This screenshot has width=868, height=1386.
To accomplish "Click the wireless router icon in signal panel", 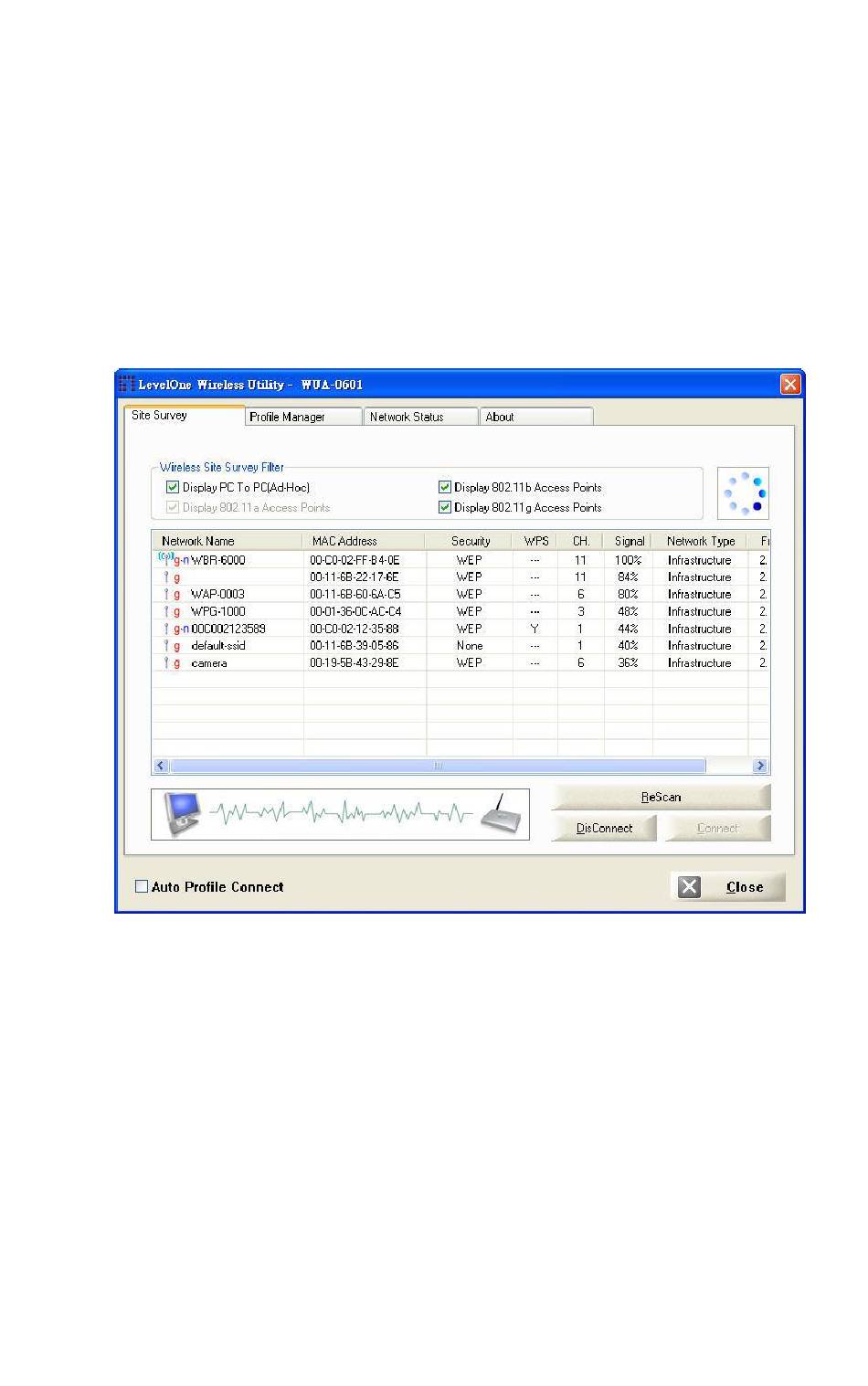I will pyautogui.click(x=500, y=812).
